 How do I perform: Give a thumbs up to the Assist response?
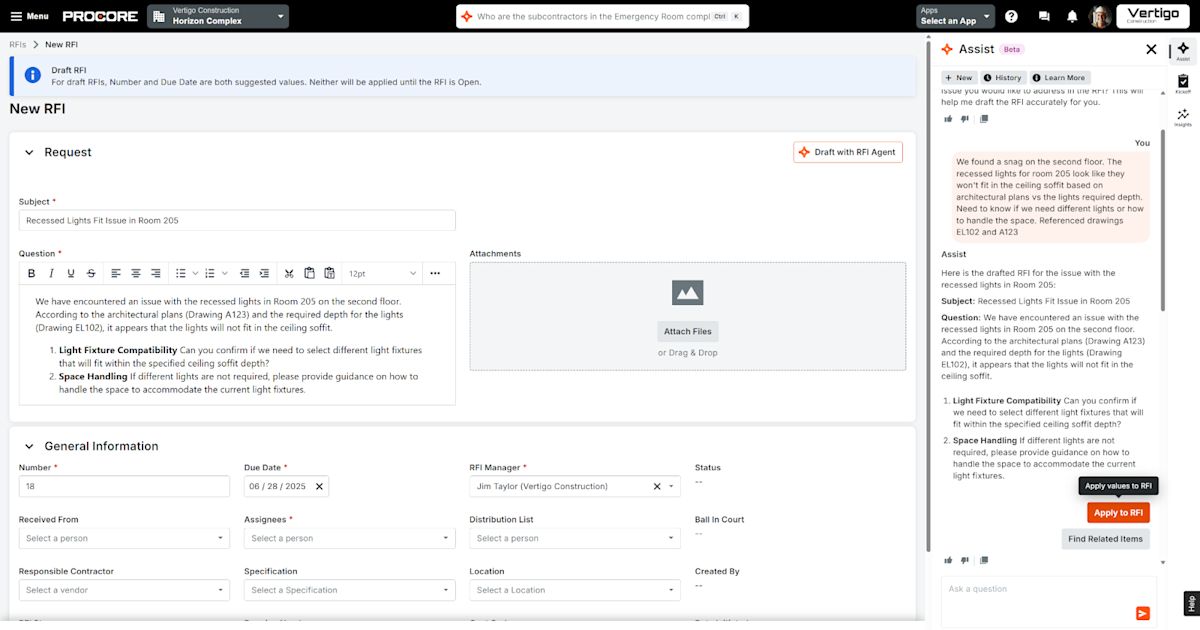click(949, 560)
